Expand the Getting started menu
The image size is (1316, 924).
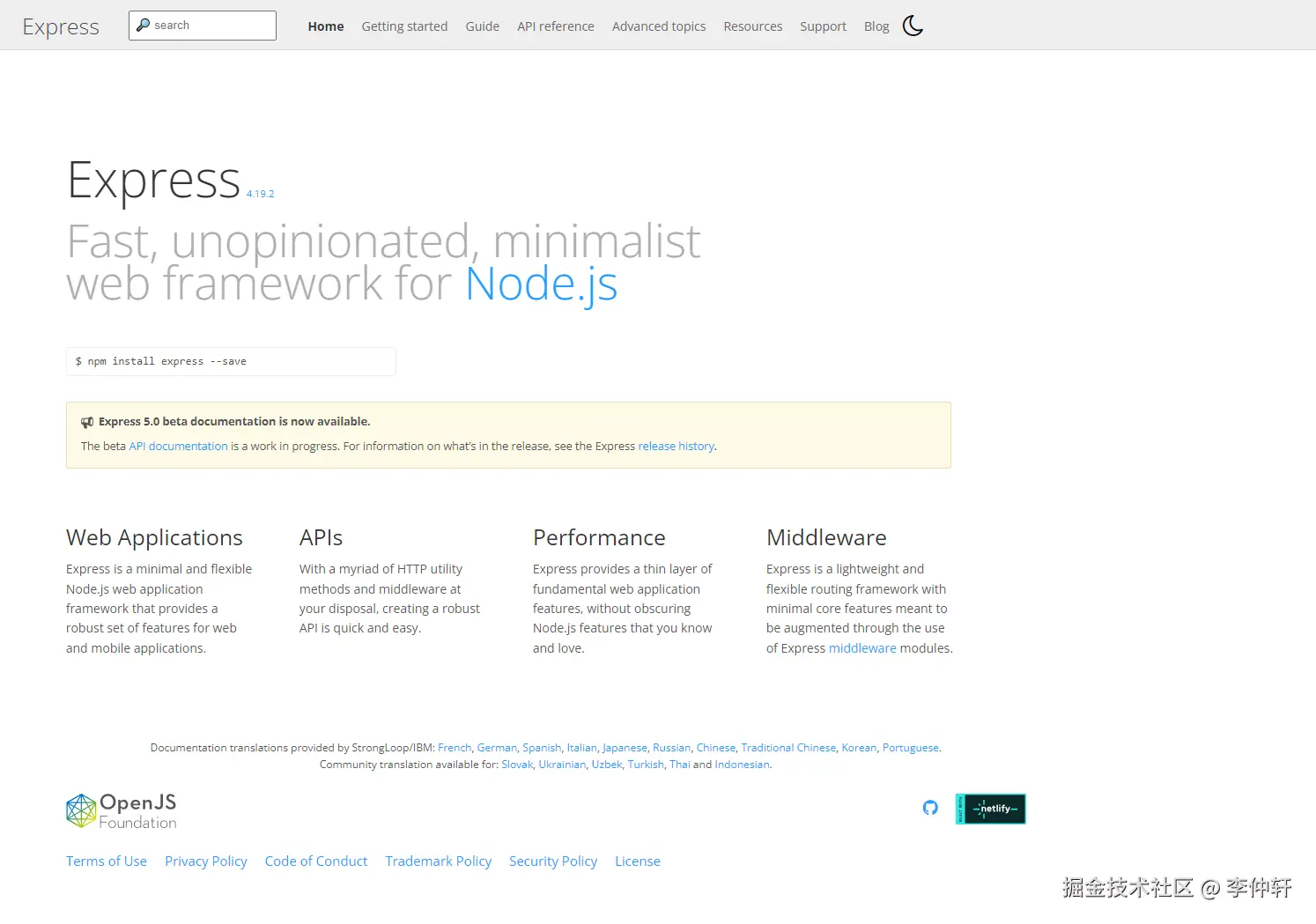[404, 26]
